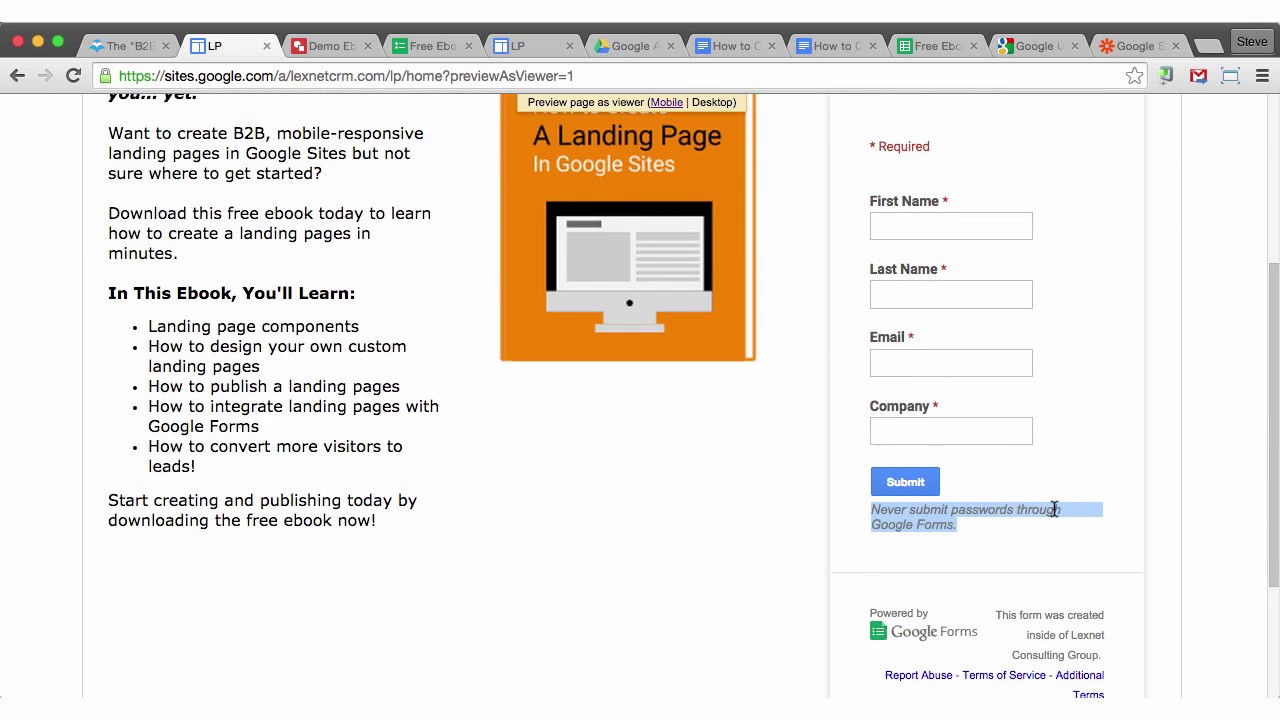Click the "* Required" text

(899, 146)
